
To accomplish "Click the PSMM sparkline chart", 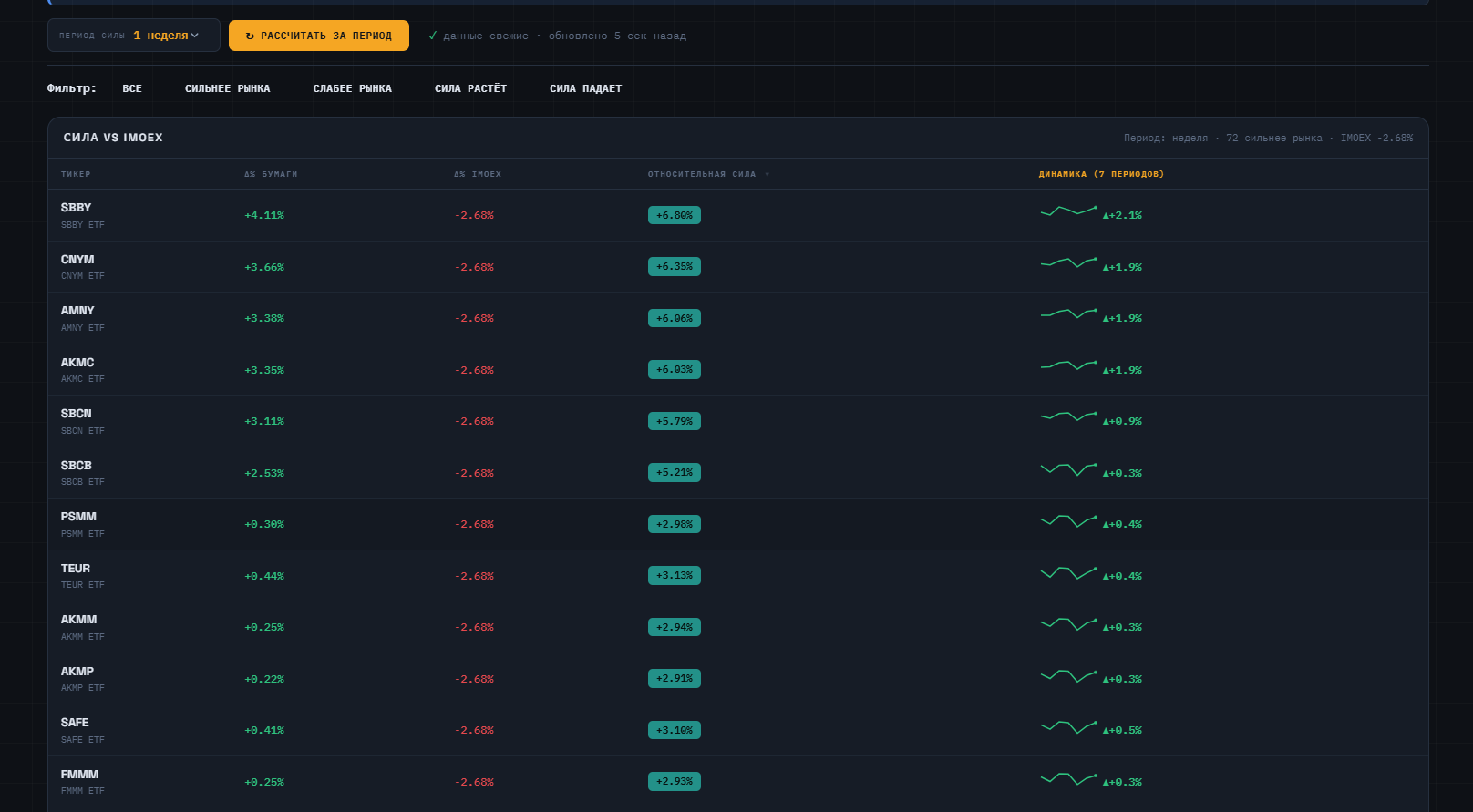I will click(x=1069, y=521).
